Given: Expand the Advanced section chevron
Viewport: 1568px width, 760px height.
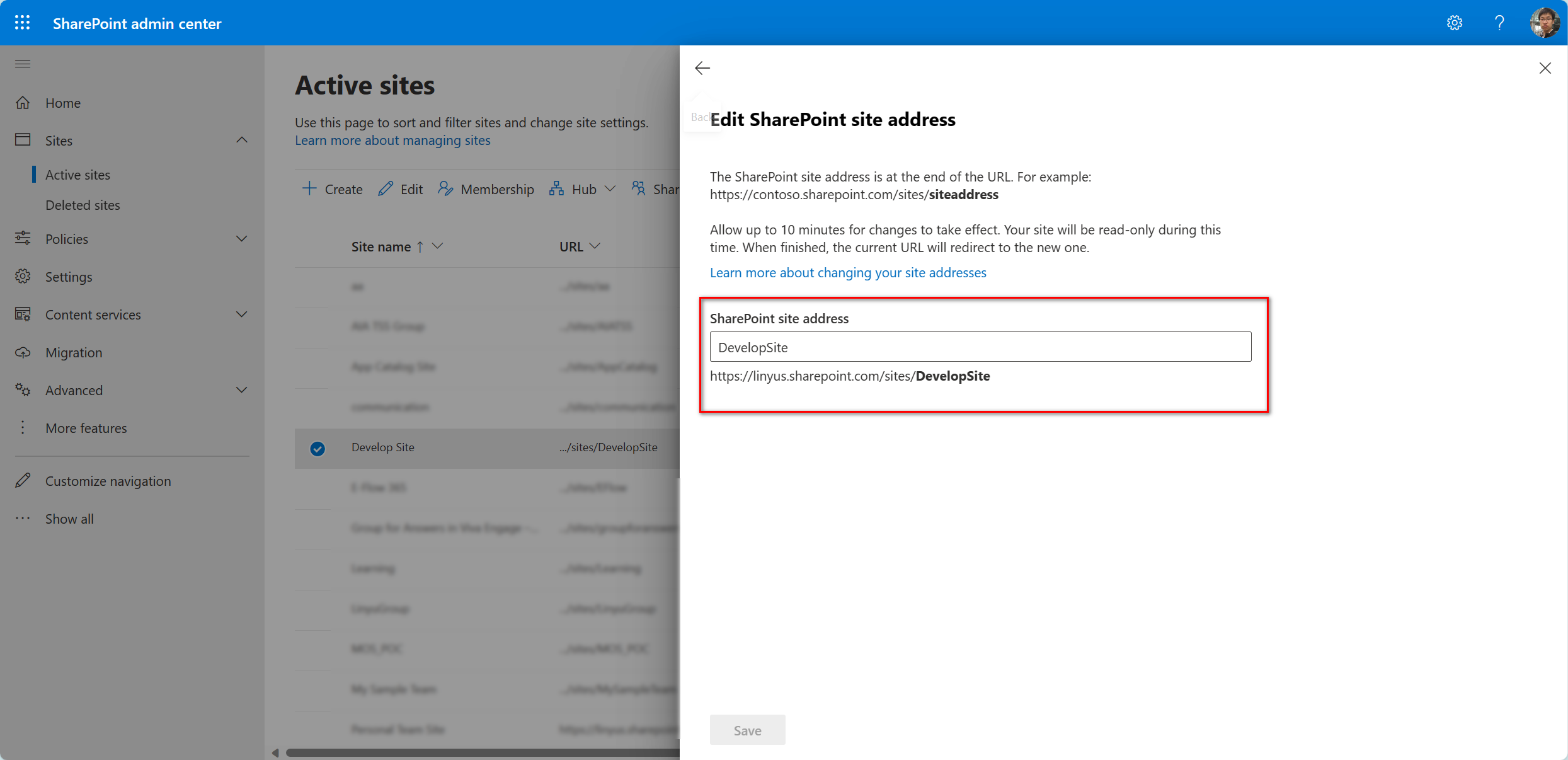Looking at the screenshot, I should click(x=242, y=389).
